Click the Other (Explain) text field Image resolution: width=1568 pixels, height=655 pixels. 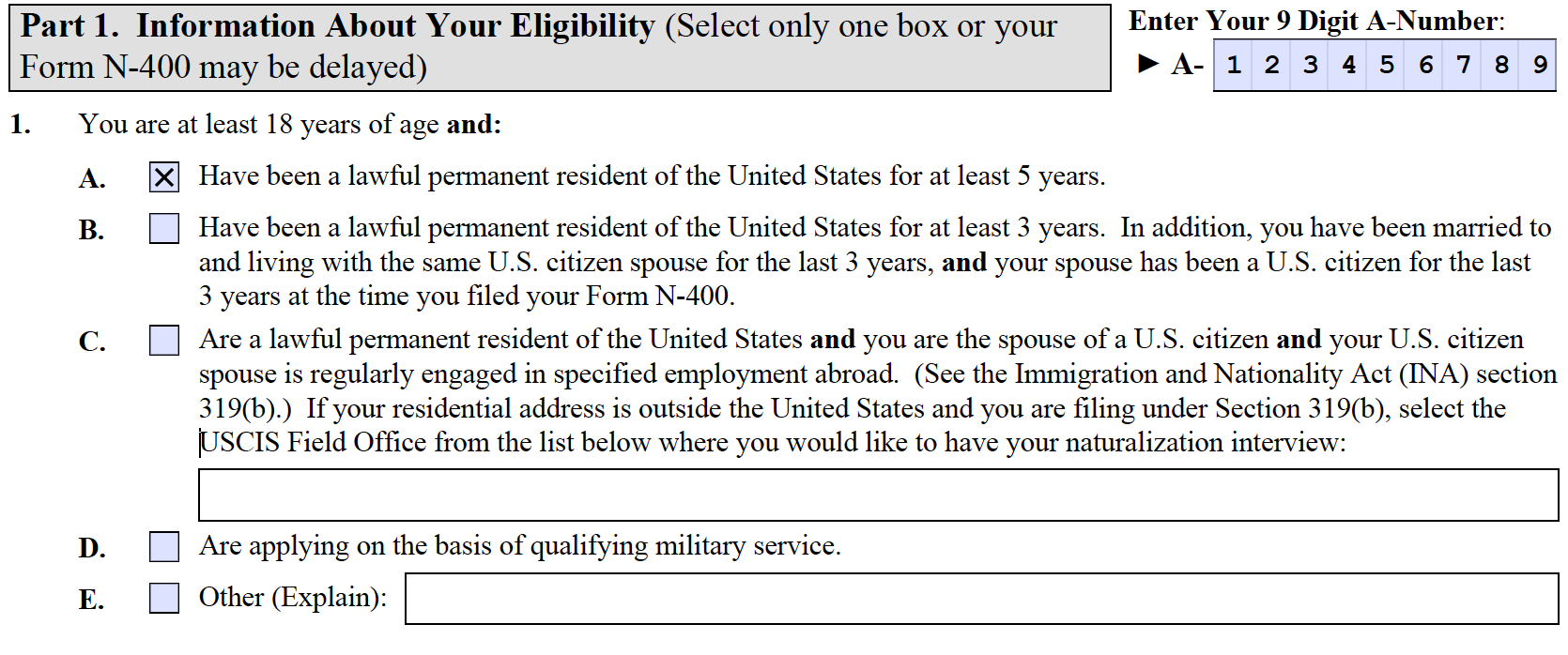point(981,599)
